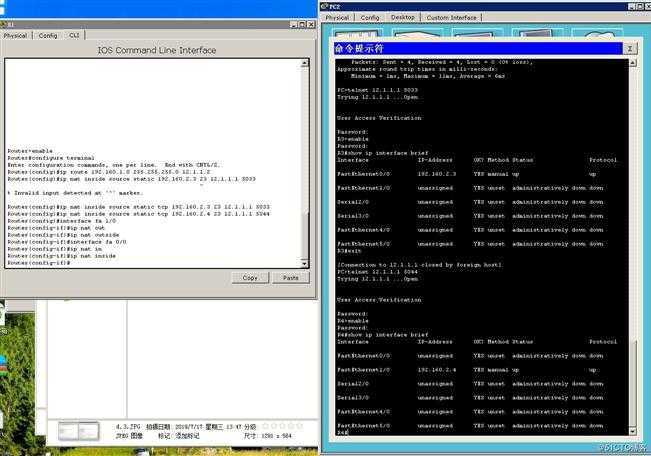Image resolution: width=651 pixels, height=456 pixels.
Task: Close the router CLI window
Action: 311,25
